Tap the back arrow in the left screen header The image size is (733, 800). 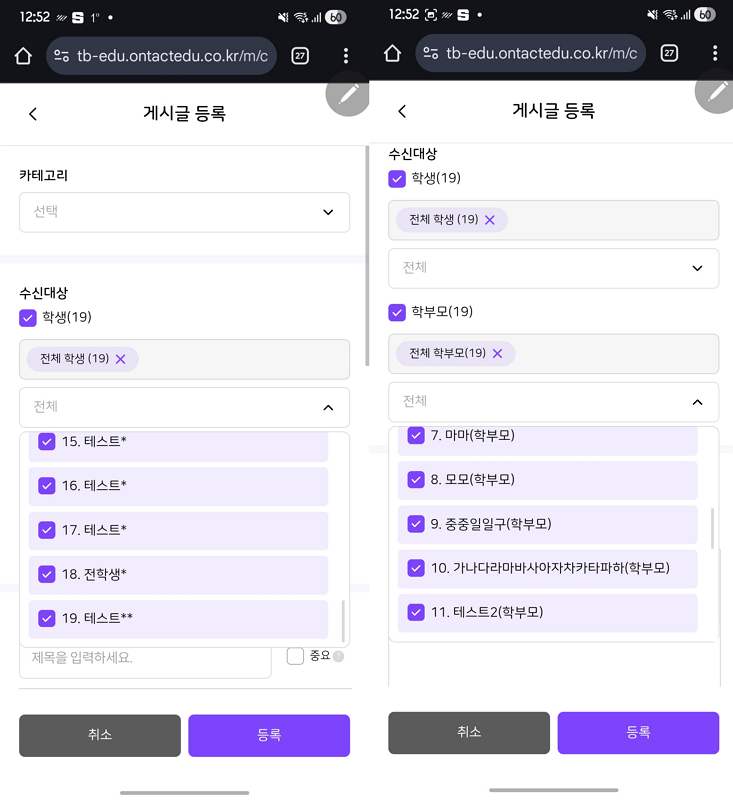[x=33, y=114]
